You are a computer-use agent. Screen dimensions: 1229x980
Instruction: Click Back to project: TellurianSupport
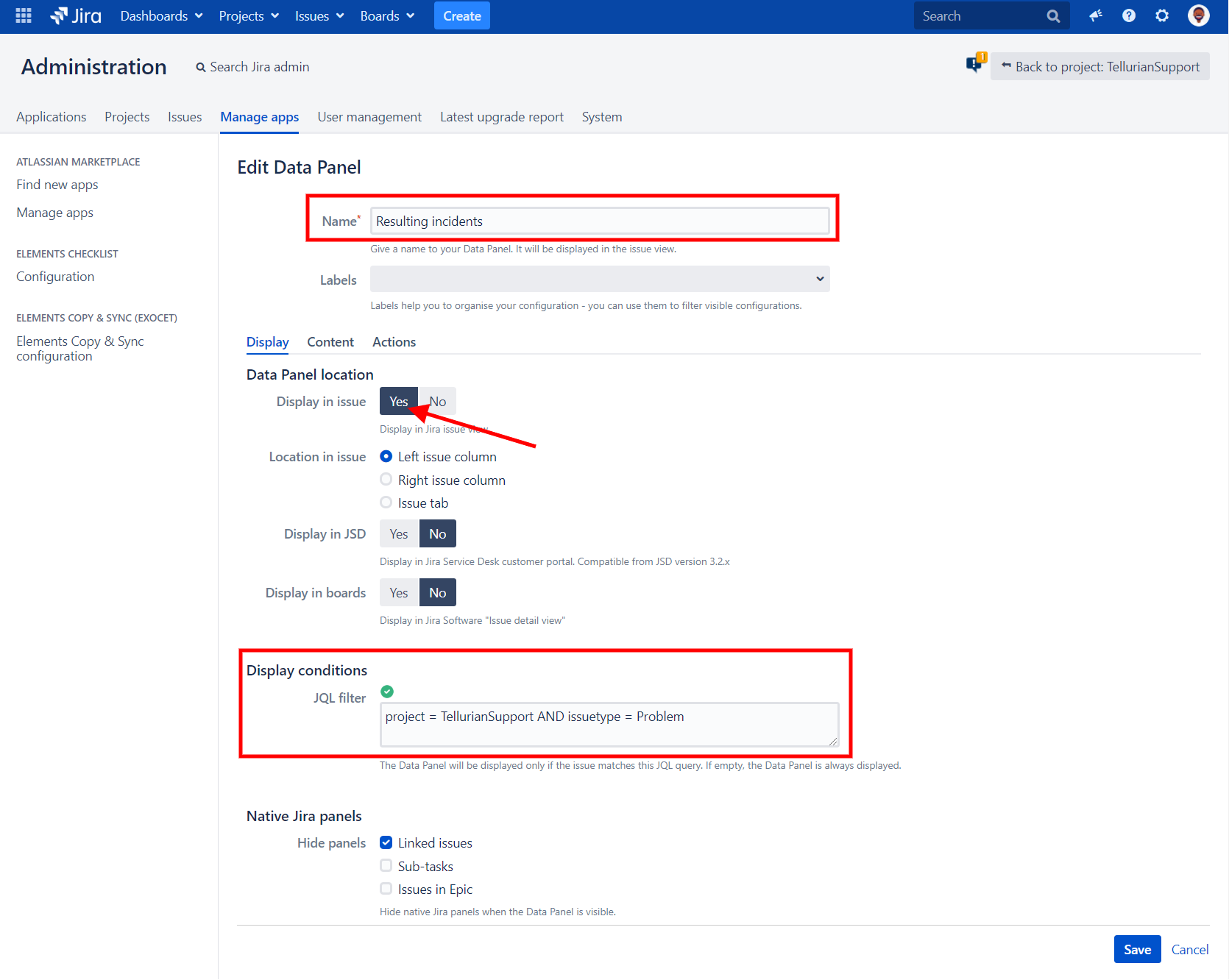point(1100,67)
